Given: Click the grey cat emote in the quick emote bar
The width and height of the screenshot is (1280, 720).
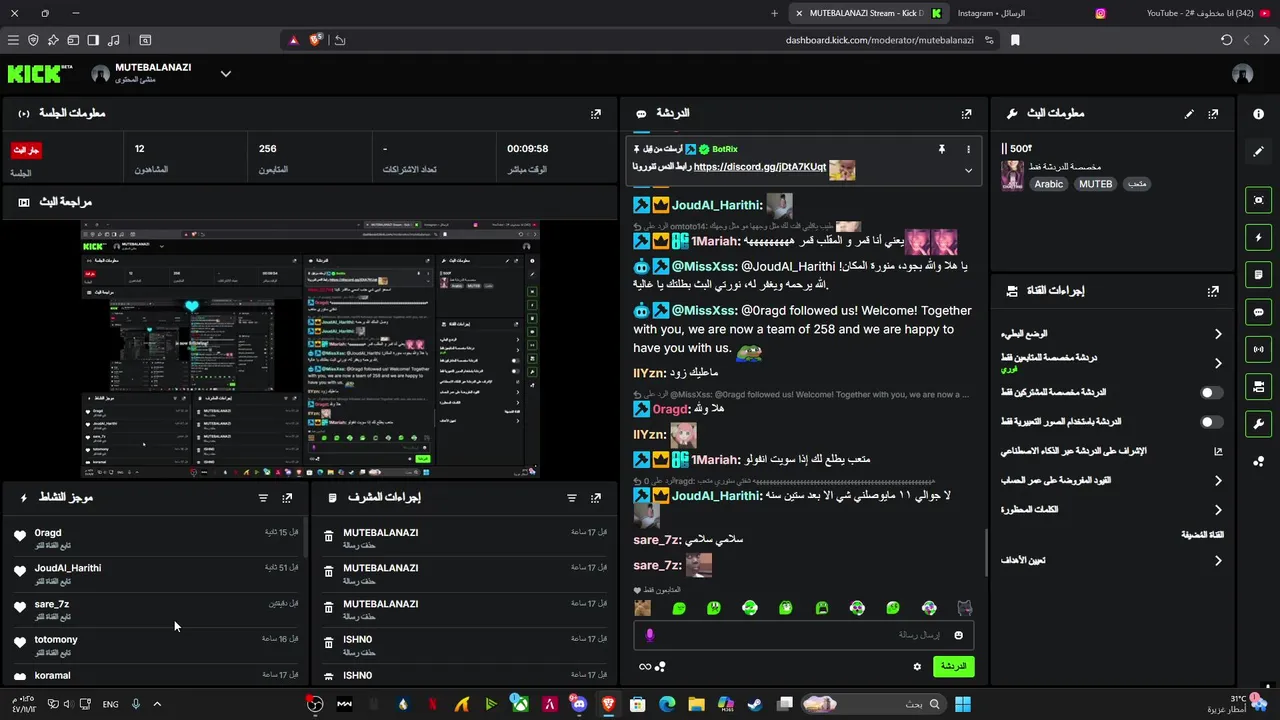Looking at the screenshot, I should coord(964,607).
